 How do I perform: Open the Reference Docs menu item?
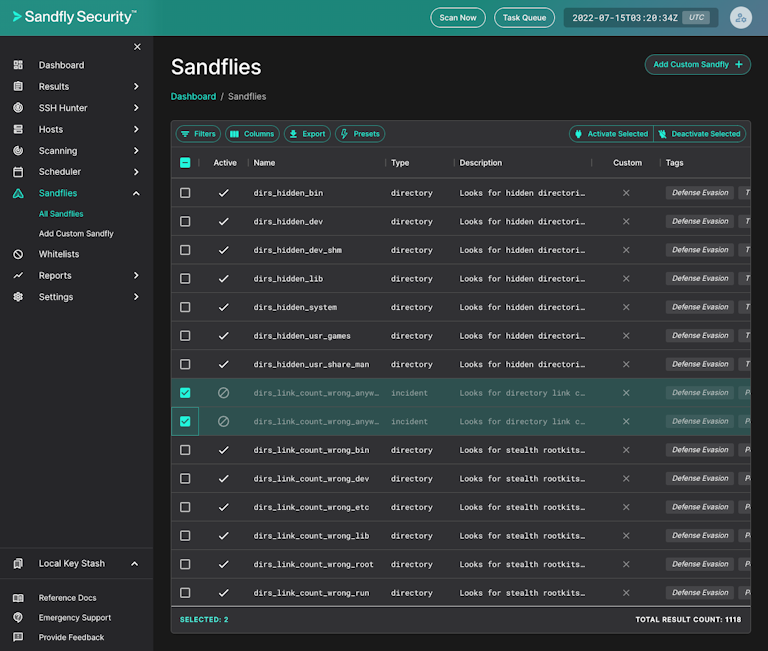(x=68, y=598)
